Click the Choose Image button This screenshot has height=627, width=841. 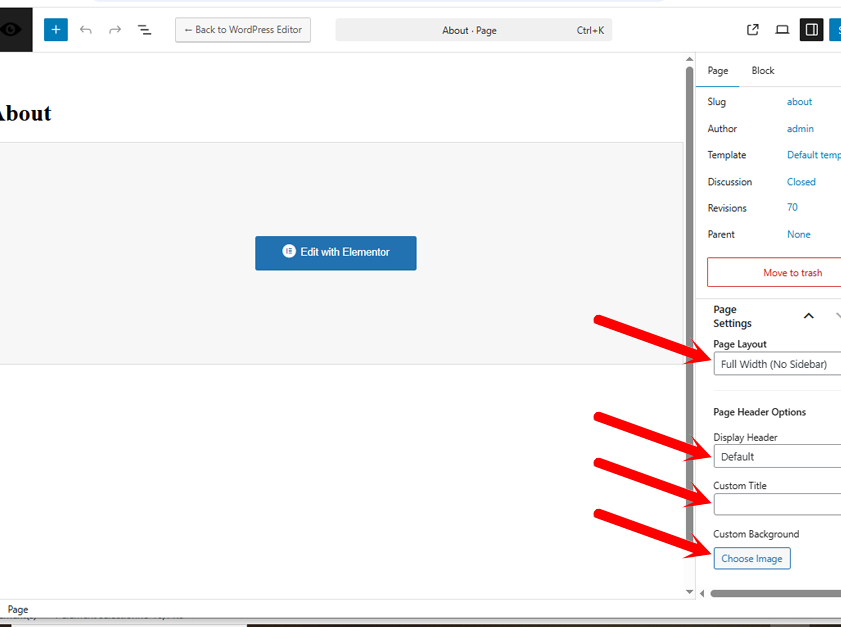[x=752, y=558]
